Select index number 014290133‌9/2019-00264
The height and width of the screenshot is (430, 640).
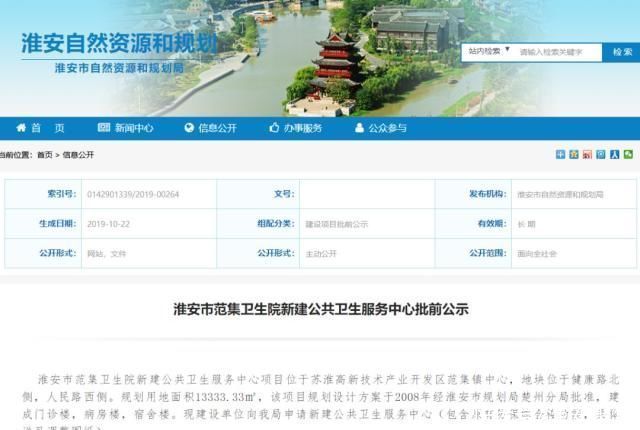tap(133, 194)
